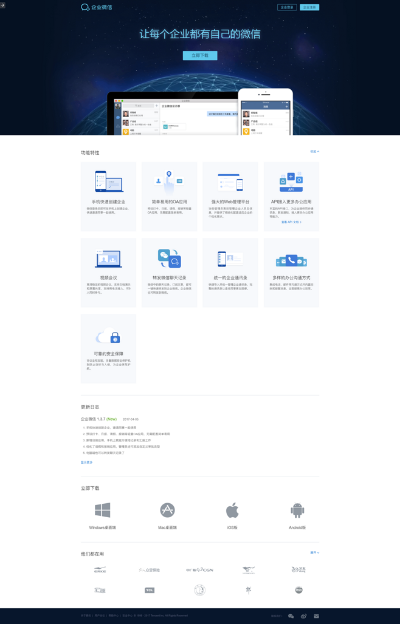Click the forward WeChat chat records icon
The height and width of the screenshot is (624, 400).
click(169, 258)
